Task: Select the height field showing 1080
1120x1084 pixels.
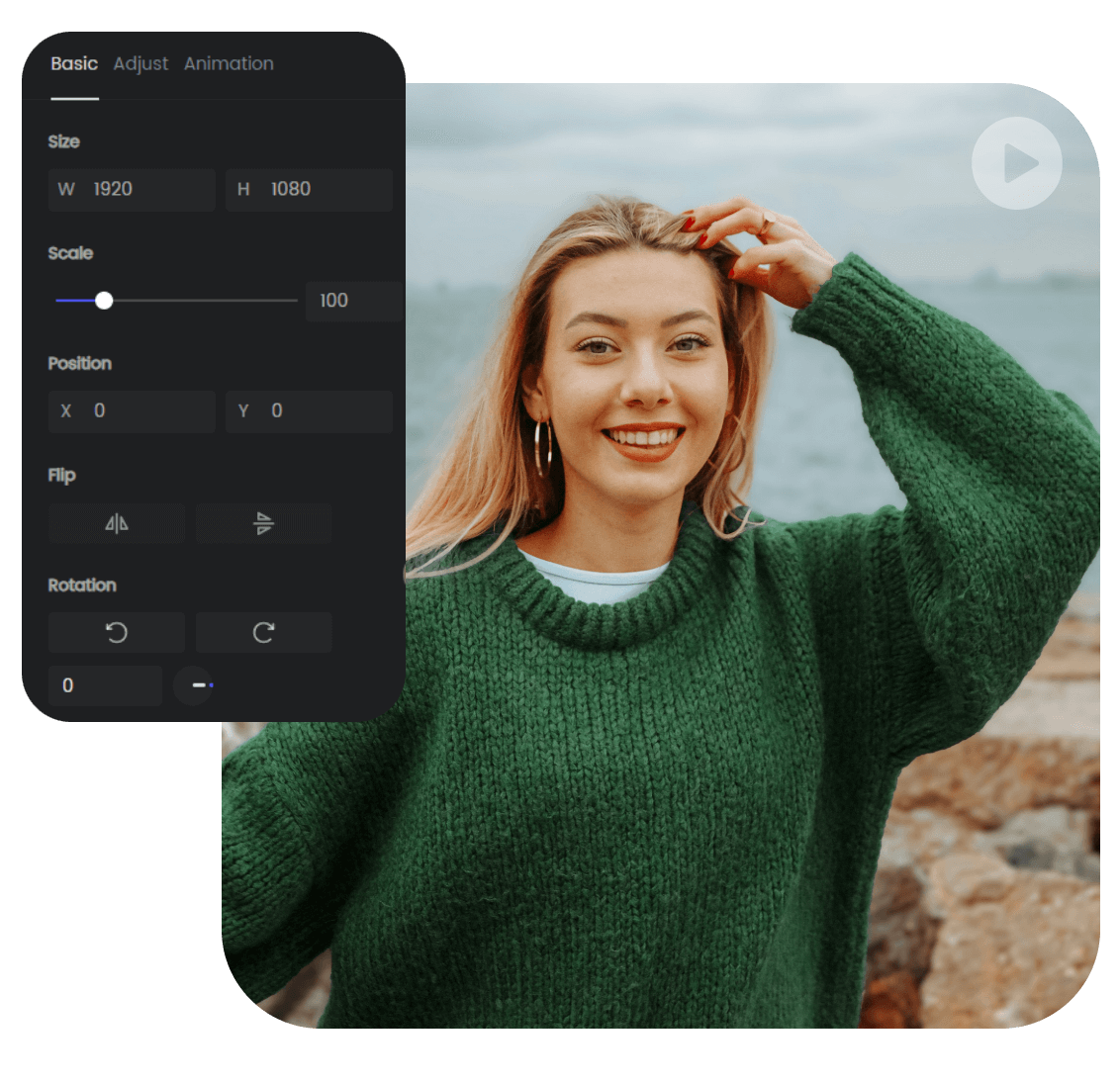Action: [309, 189]
